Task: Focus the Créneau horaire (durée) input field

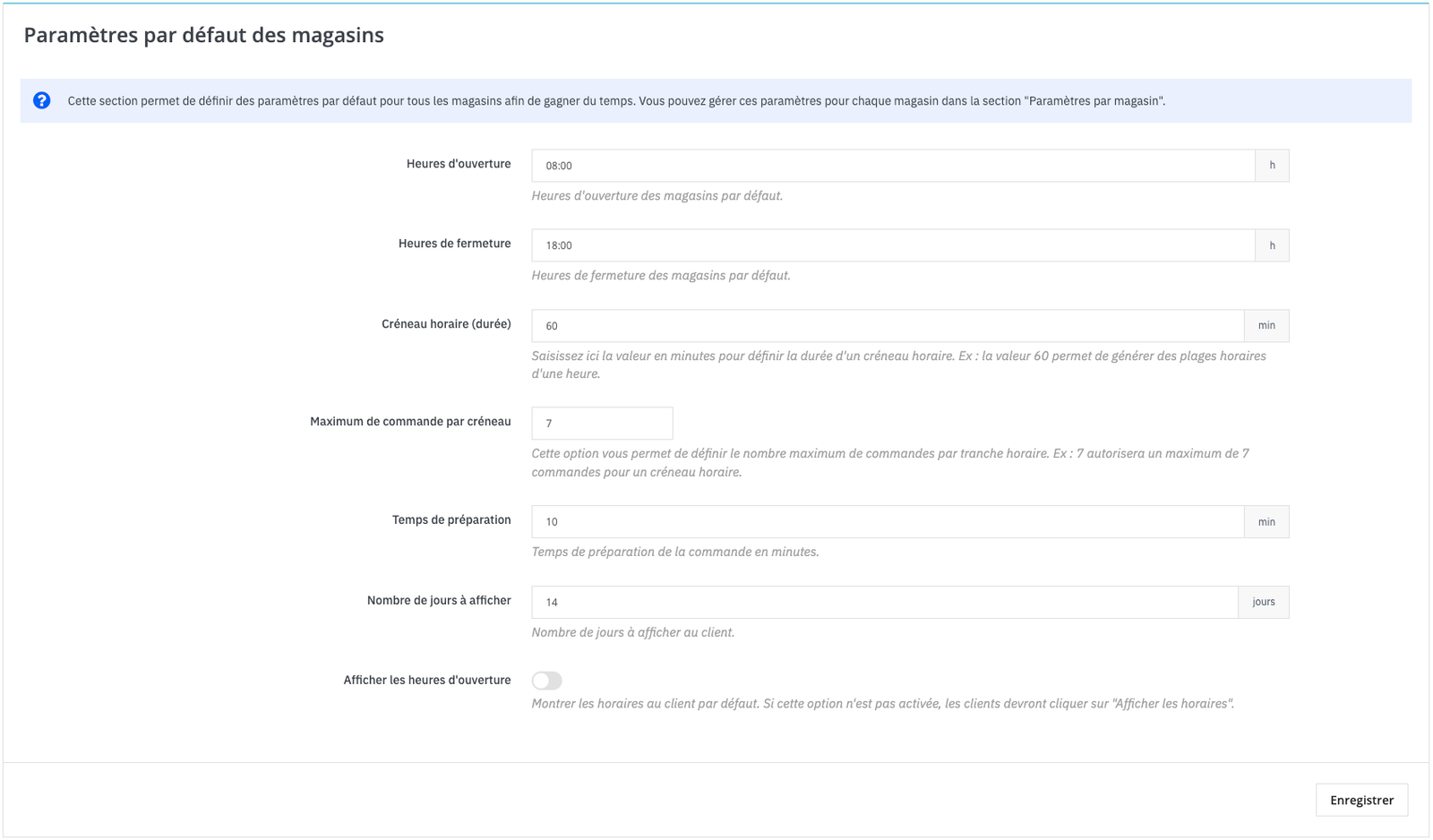Action: (888, 326)
